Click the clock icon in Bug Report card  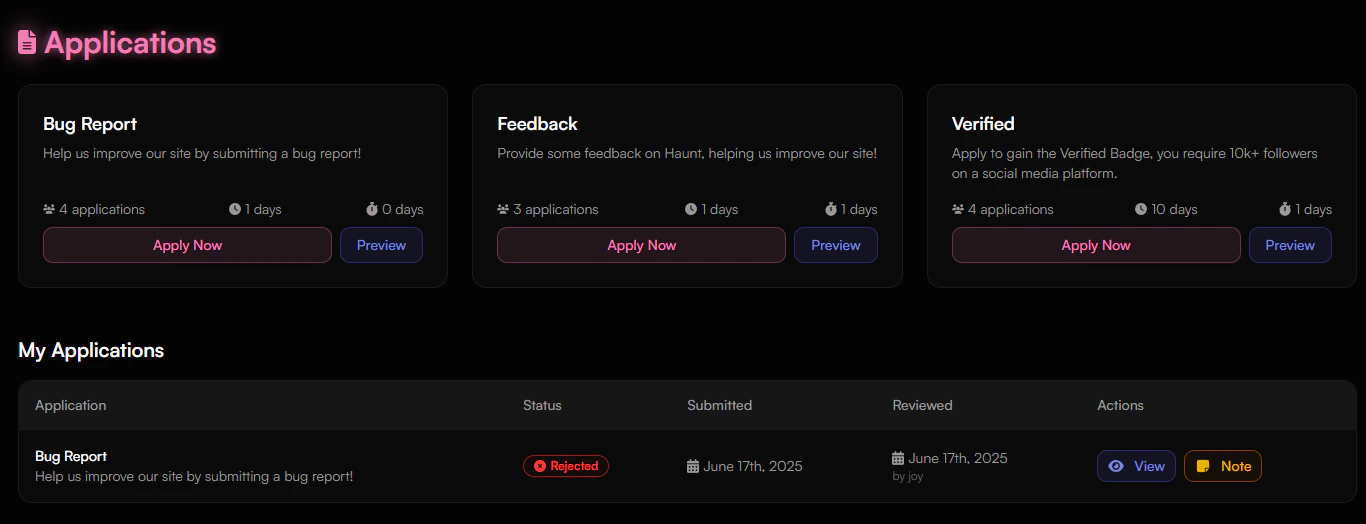(235, 209)
